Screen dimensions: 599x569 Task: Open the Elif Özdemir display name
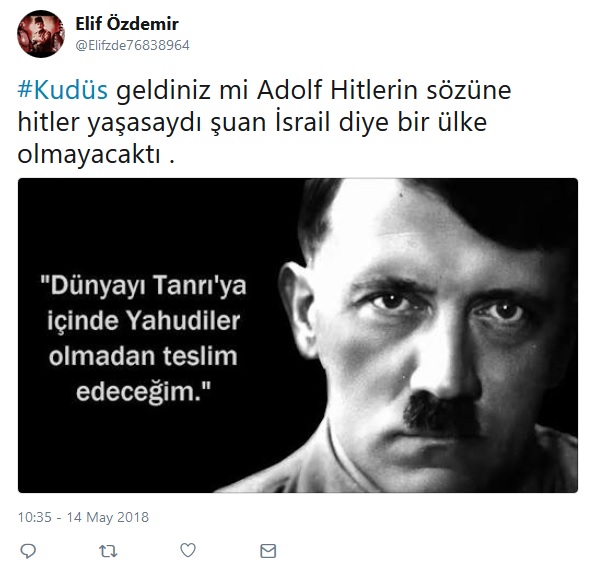pos(127,24)
